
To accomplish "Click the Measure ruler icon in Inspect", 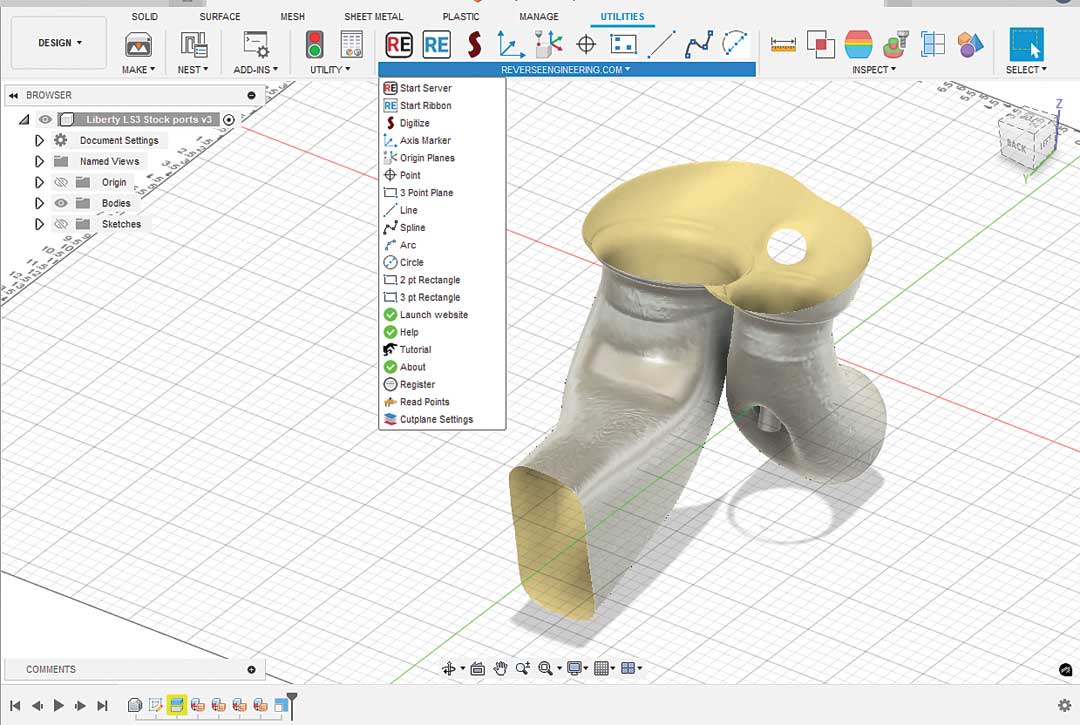I will click(x=783, y=45).
